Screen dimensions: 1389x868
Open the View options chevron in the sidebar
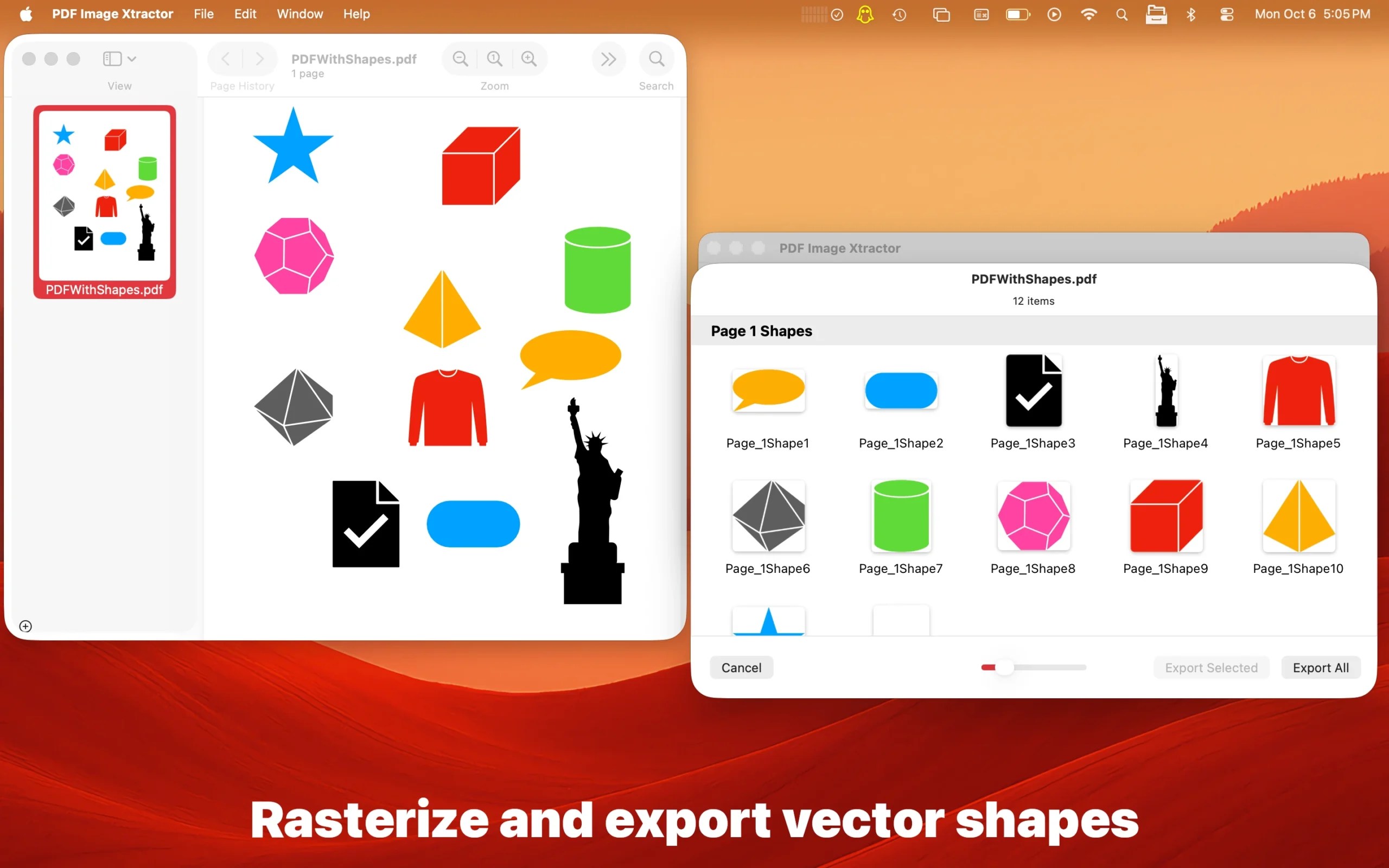point(131,58)
